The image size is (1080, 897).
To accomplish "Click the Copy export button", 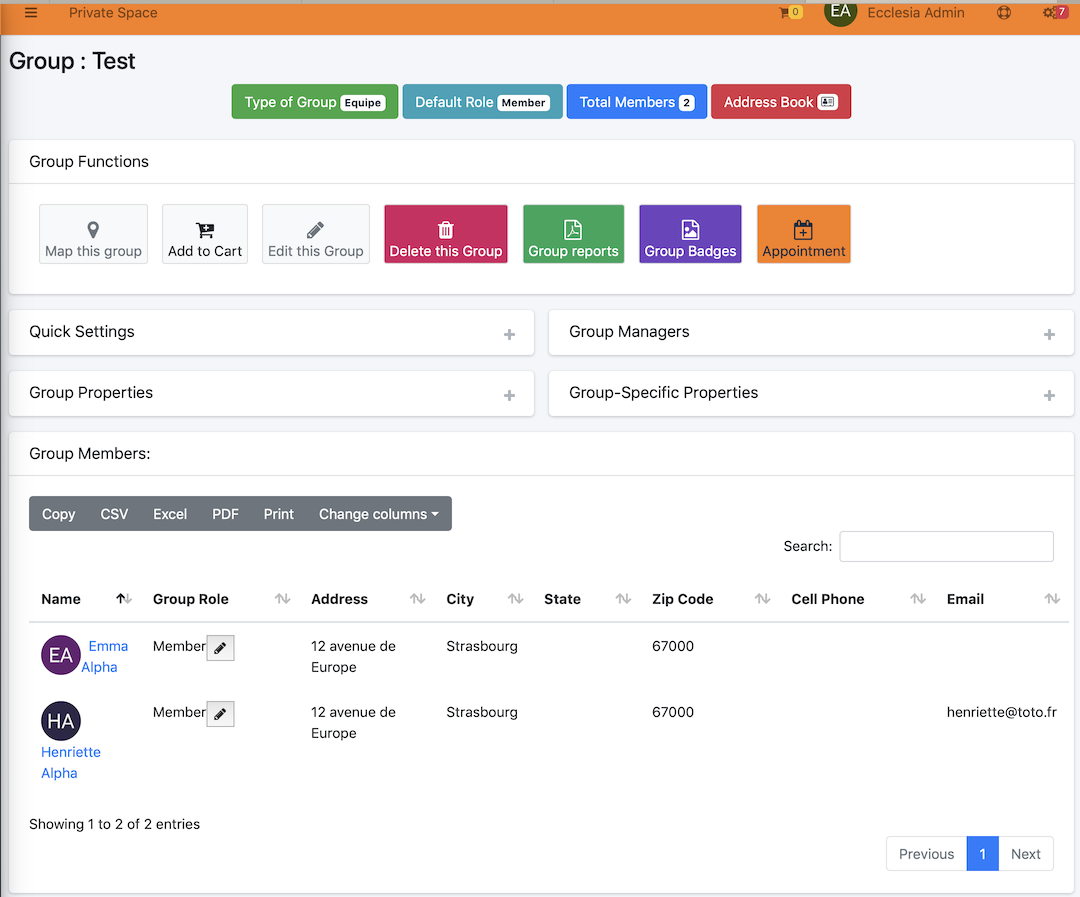I will coord(59,514).
